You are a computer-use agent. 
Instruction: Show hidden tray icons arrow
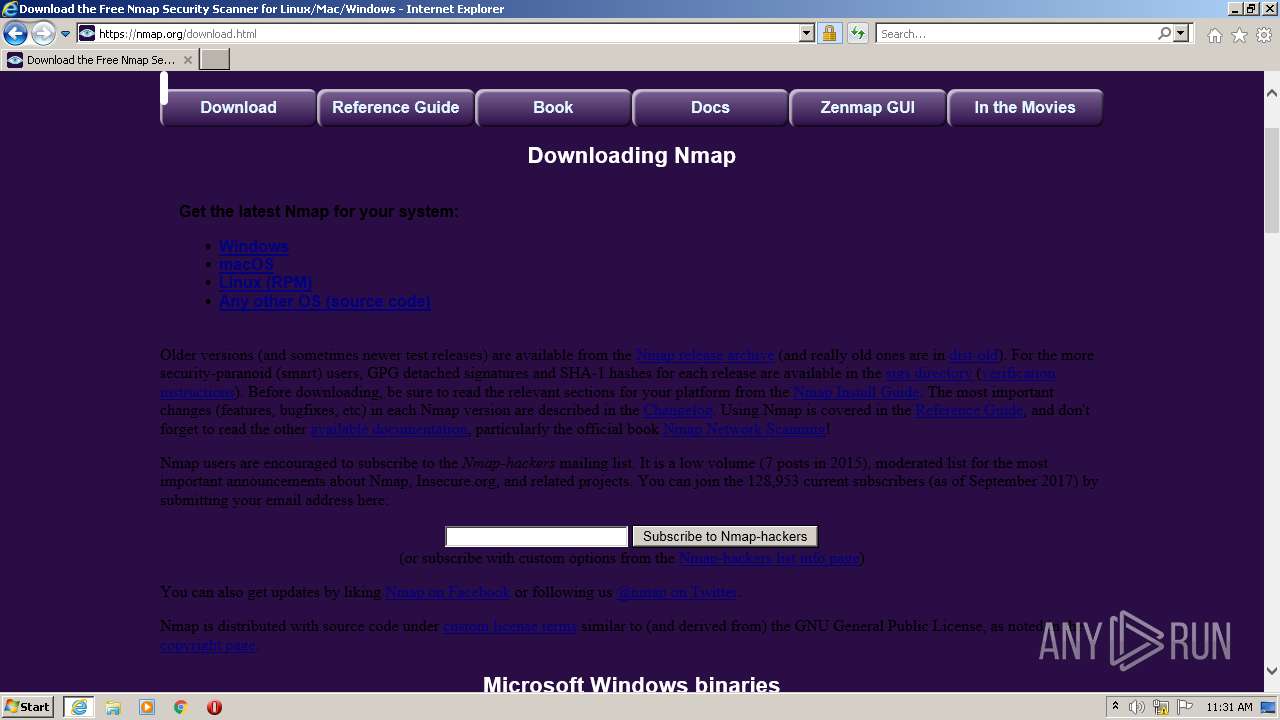coord(1115,707)
